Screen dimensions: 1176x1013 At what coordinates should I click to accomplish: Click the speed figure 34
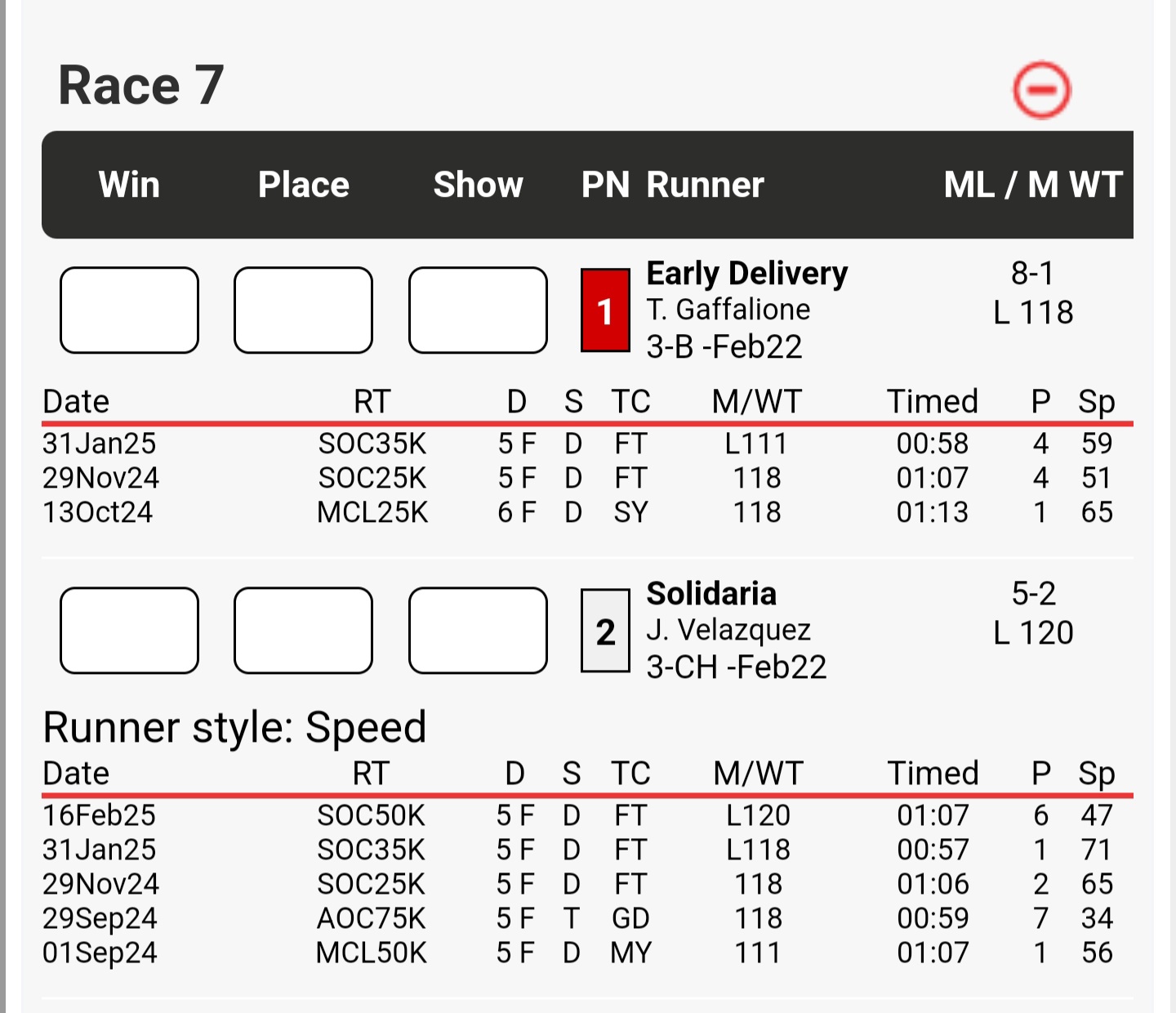(x=1097, y=918)
